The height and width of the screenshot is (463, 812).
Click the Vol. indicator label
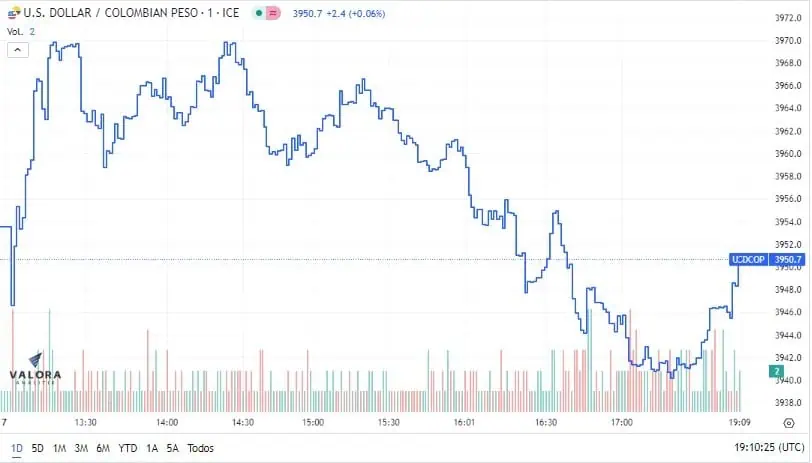[x=15, y=32]
